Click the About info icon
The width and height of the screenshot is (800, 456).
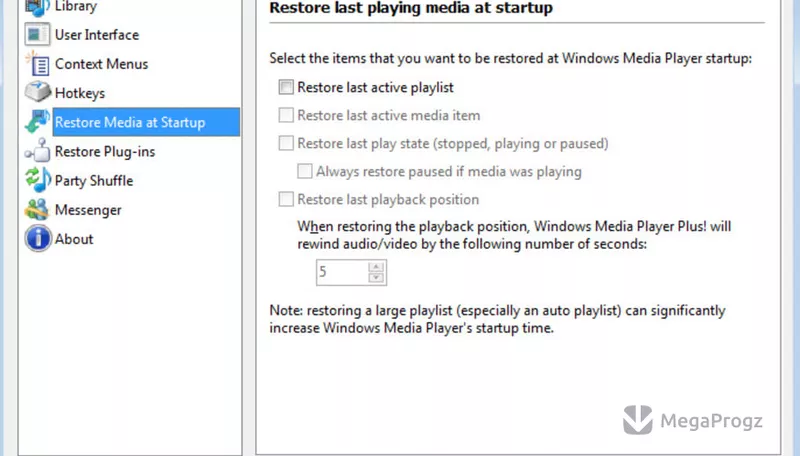pos(37,238)
